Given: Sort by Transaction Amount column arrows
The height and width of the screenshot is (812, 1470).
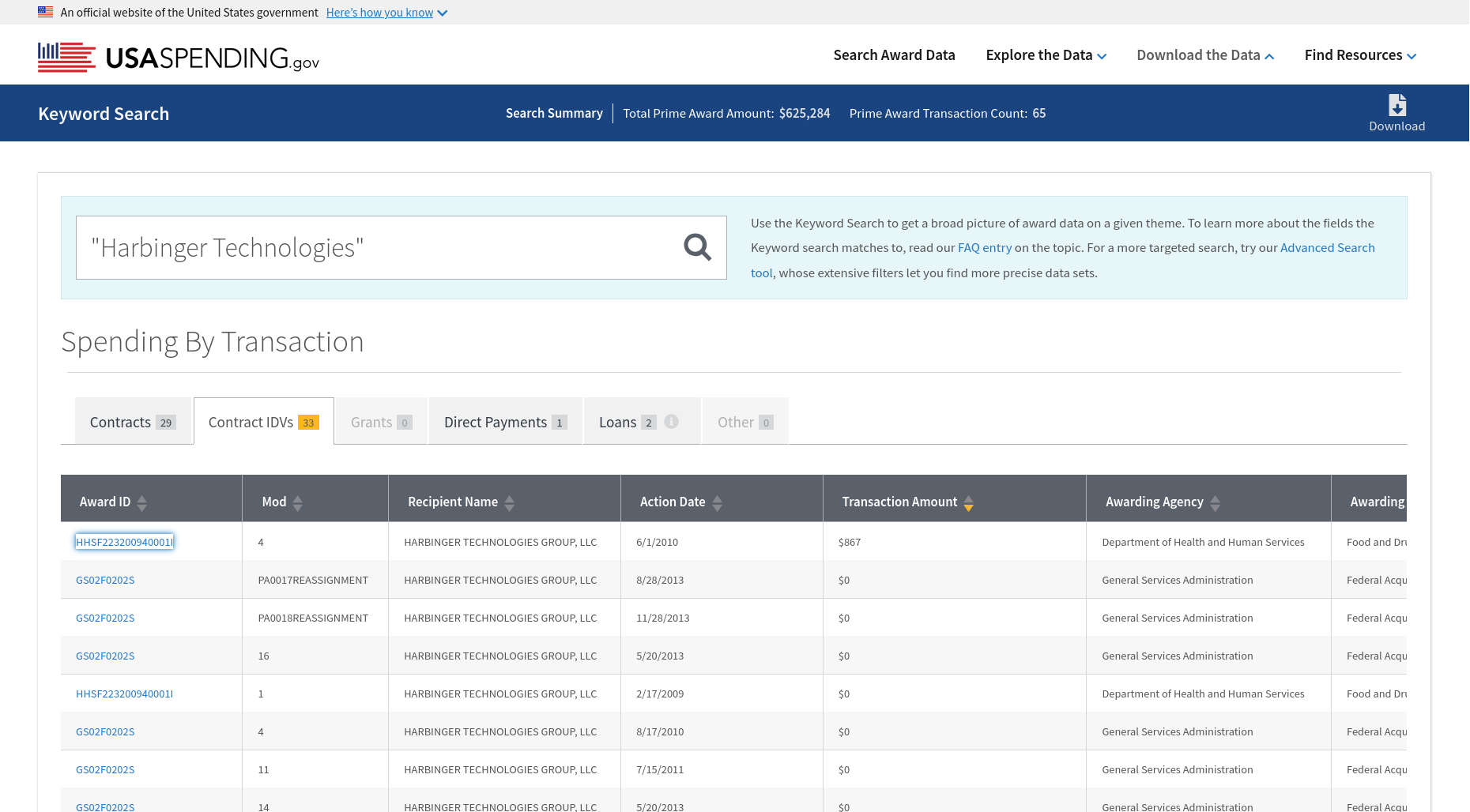Looking at the screenshot, I should pyautogui.click(x=969, y=502).
